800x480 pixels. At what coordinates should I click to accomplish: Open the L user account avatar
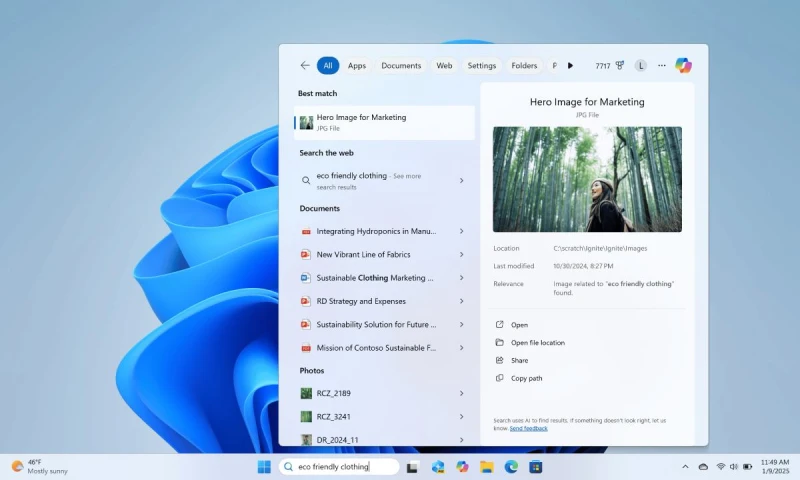(x=641, y=65)
